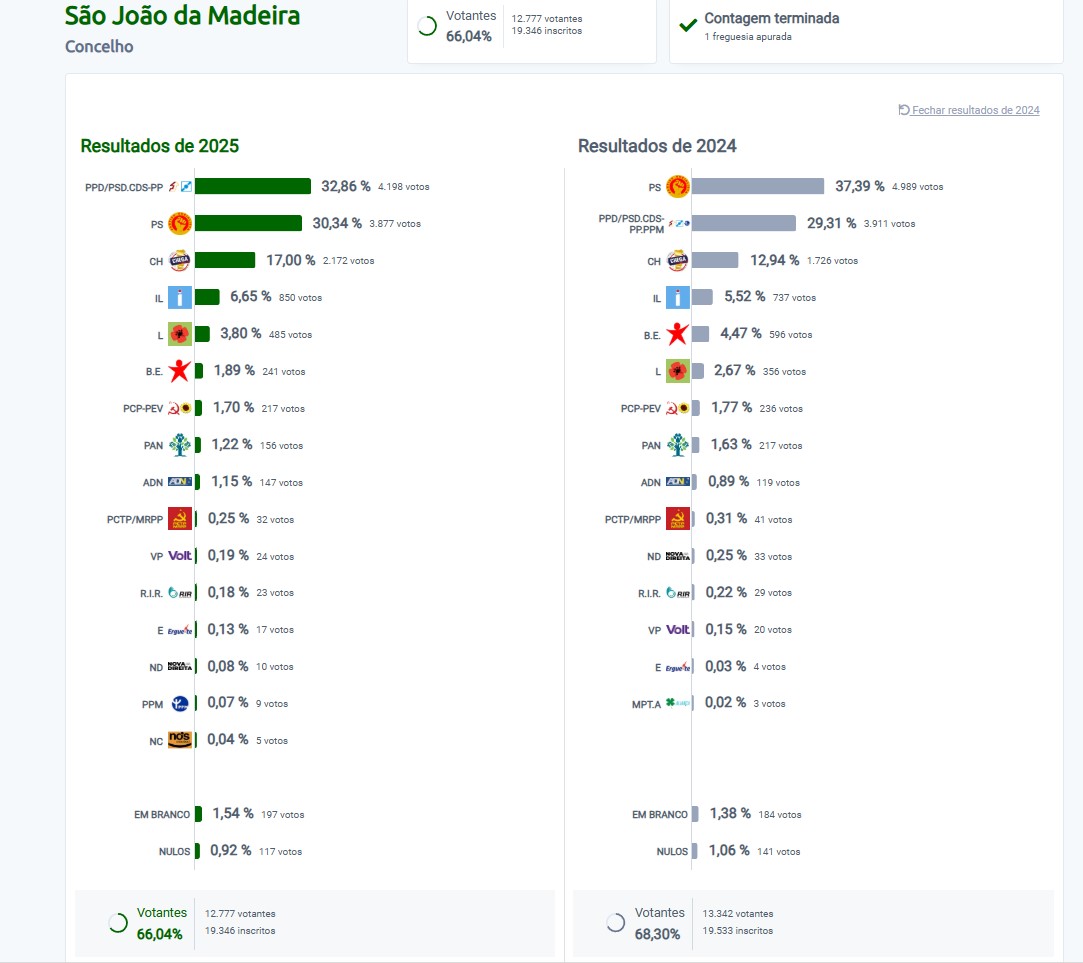Click Livre poppy logo in 2025 results
The width and height of the screenshot is (1083, 963).
coord(180,334)
